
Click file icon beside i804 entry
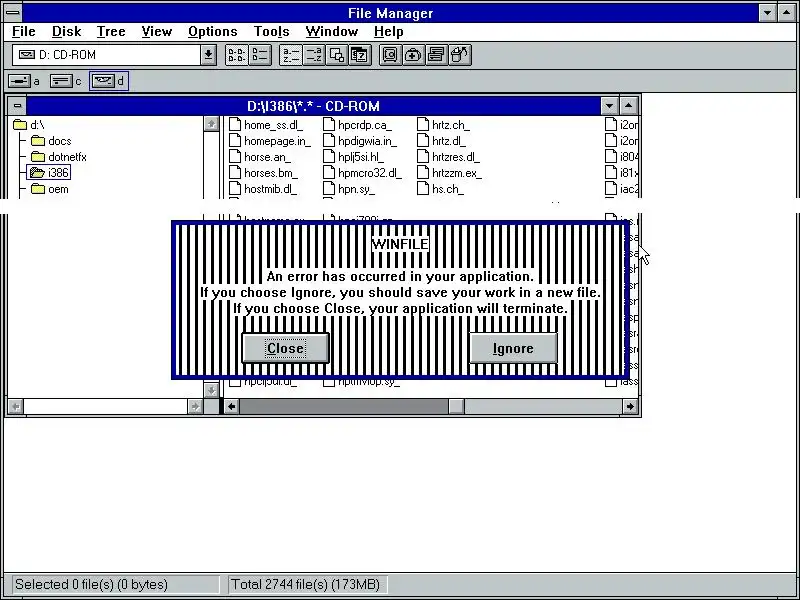611,157
